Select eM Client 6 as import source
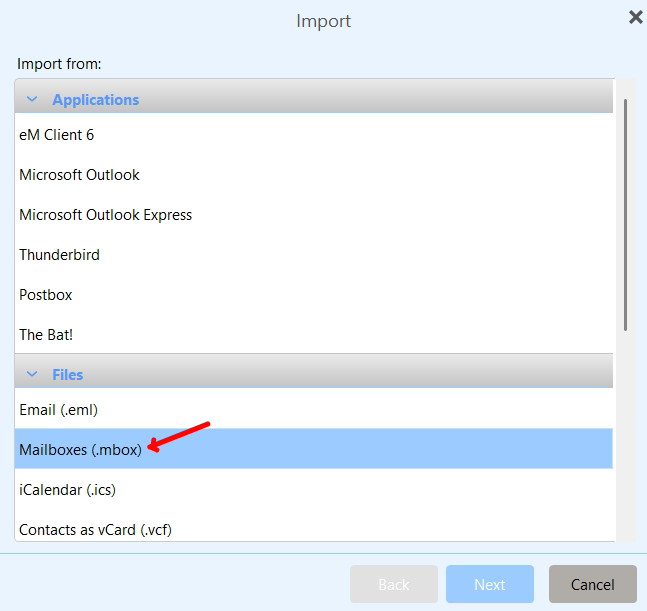The image size is (647, 611). [x=314, y=135]
